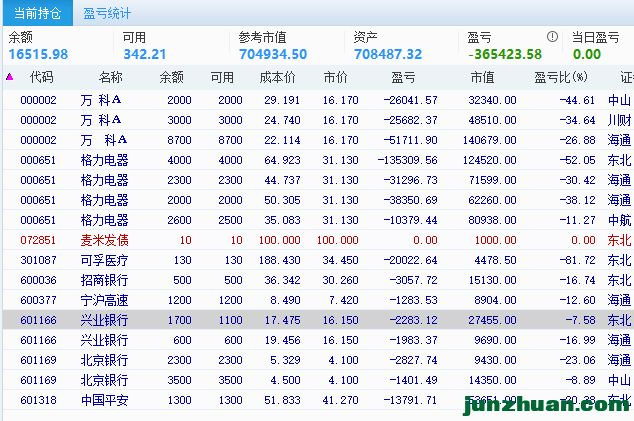Select 格力电器 row with cost 50.305
Screen dimensions: 634x421
coord(318,200)
